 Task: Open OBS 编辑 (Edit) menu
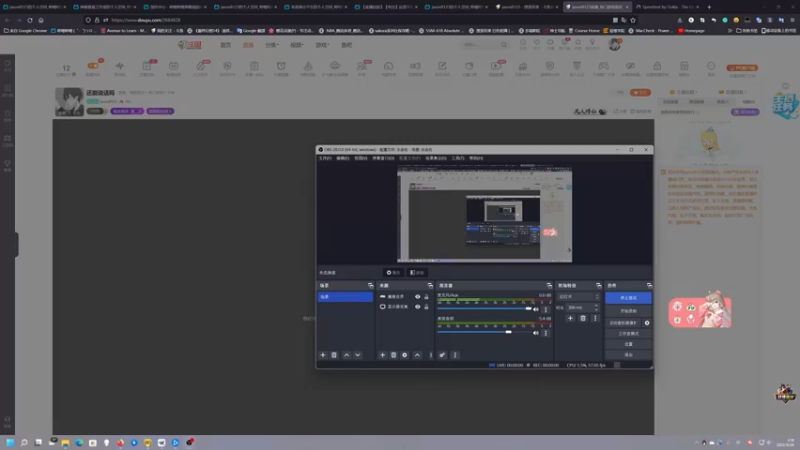pyautogui.click(x=343, y=158)
